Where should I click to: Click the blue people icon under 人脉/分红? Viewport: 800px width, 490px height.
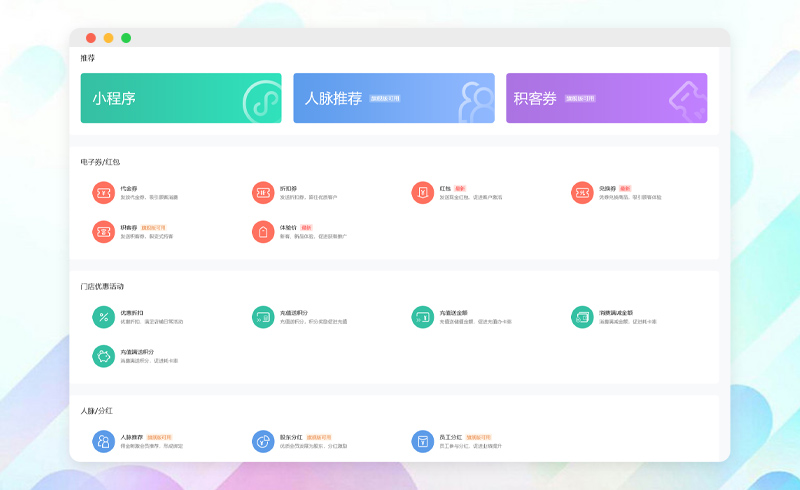tap(102, 441)
